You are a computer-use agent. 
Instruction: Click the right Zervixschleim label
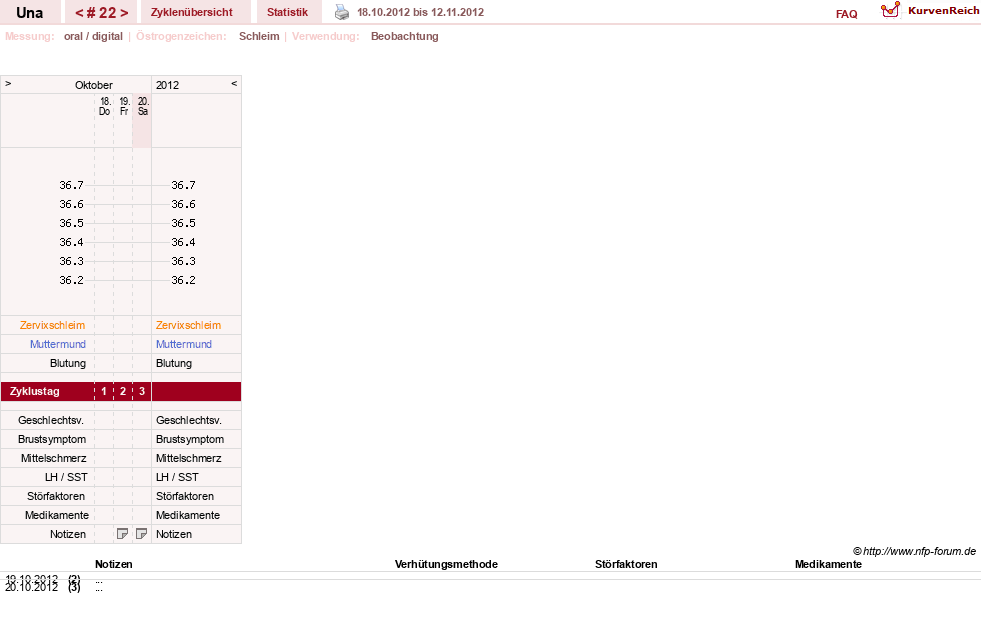pos(188,325)
